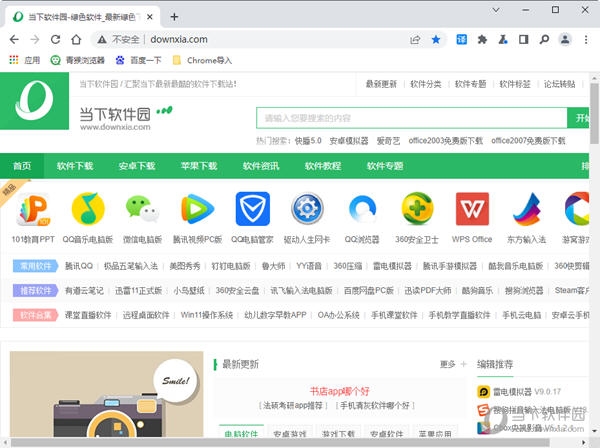600x448 pixels.
Task: Open tab search chevron in title bar
Action: point(496,10)
